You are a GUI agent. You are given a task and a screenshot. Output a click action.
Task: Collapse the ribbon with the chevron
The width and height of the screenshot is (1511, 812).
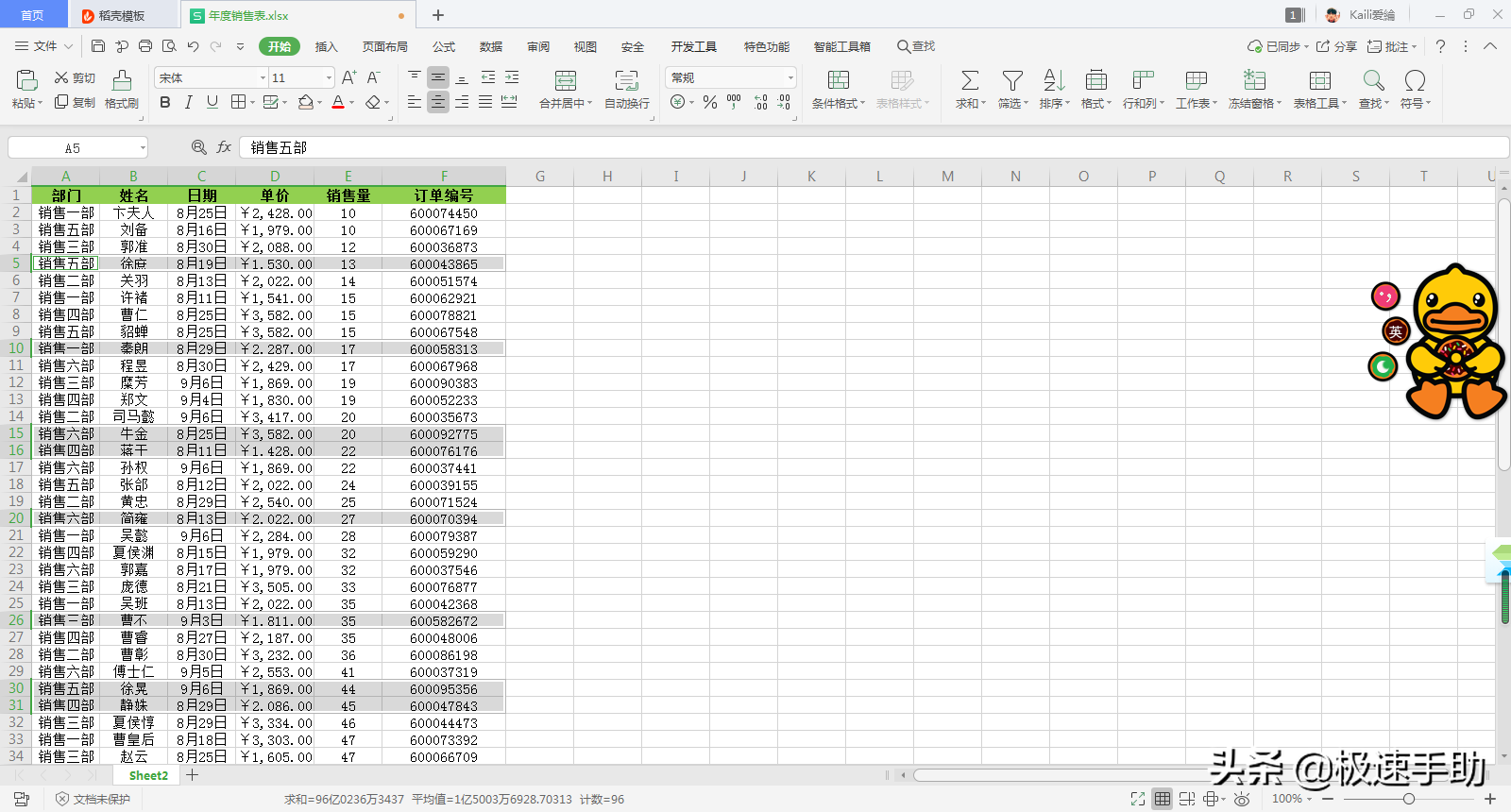point(1490,46)
